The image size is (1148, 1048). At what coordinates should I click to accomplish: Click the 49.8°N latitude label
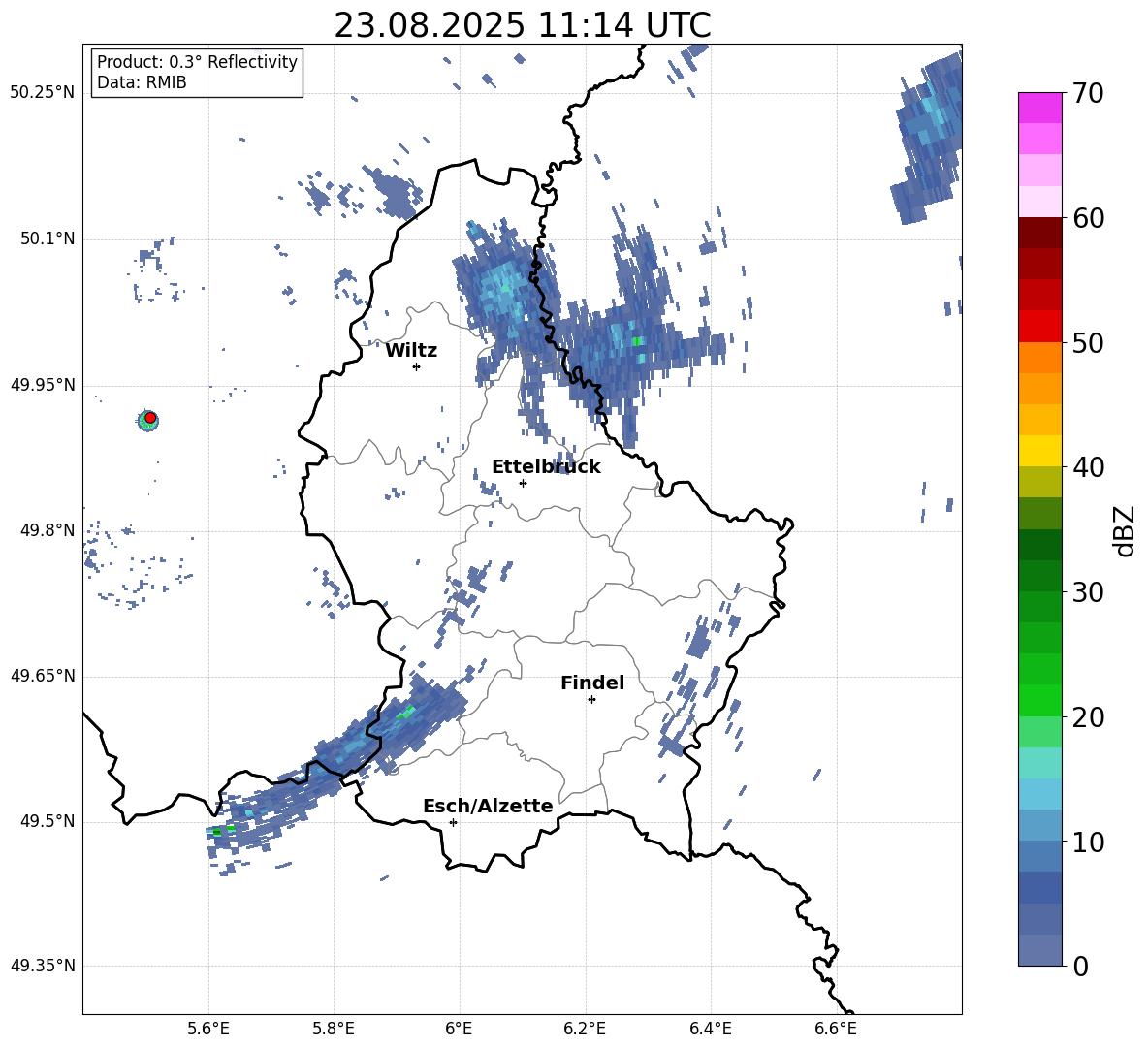47,530
